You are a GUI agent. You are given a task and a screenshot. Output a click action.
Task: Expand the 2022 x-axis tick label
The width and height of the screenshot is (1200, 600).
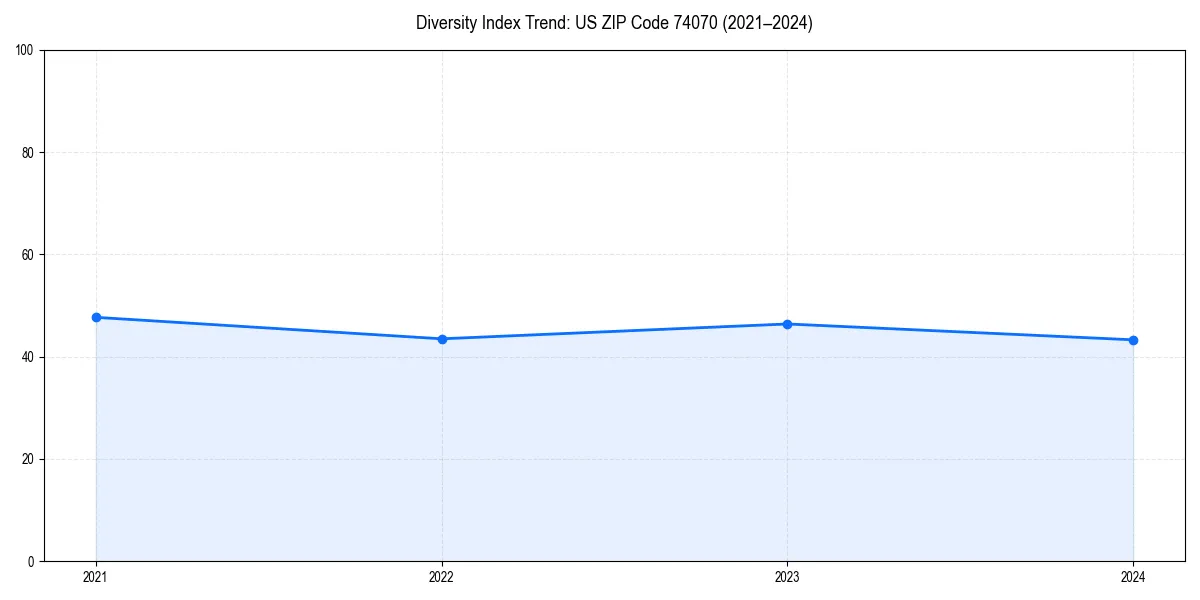(x=441, y=576)
